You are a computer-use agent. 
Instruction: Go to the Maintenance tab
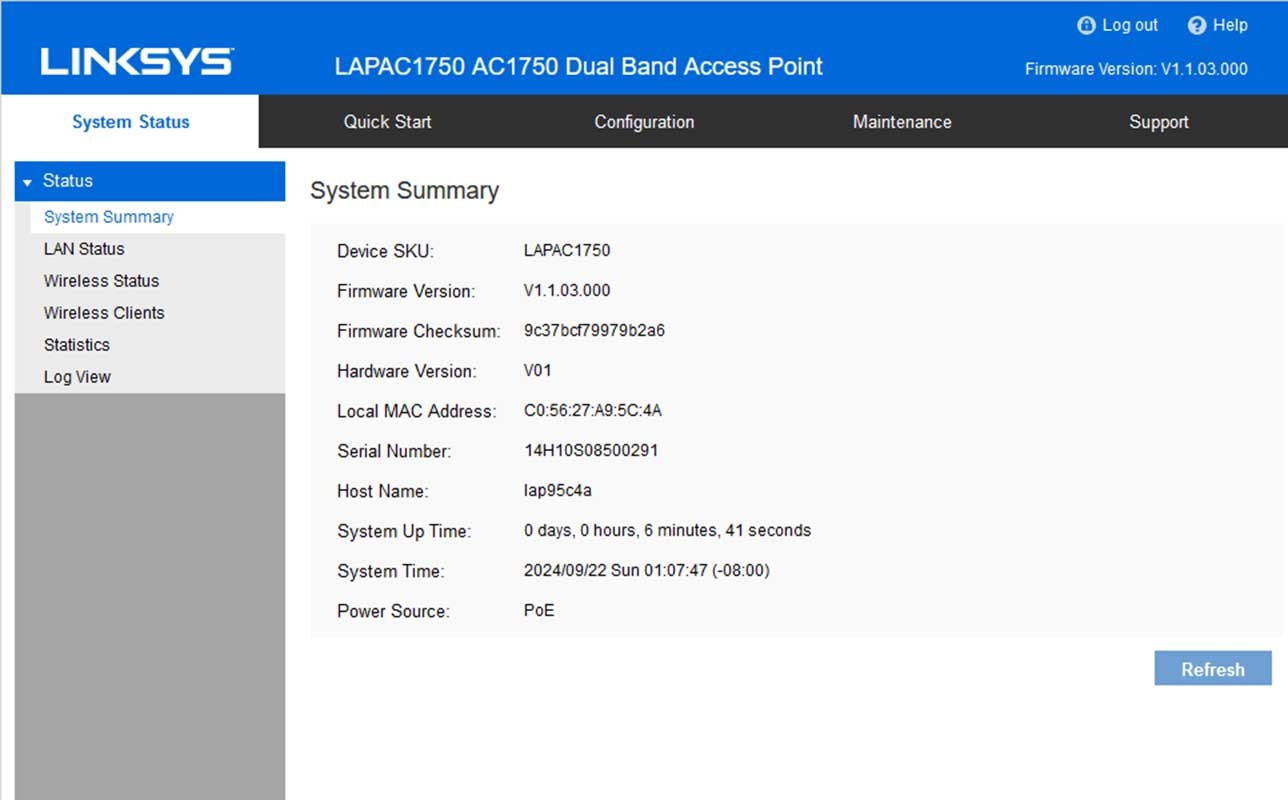pos(902,122)
